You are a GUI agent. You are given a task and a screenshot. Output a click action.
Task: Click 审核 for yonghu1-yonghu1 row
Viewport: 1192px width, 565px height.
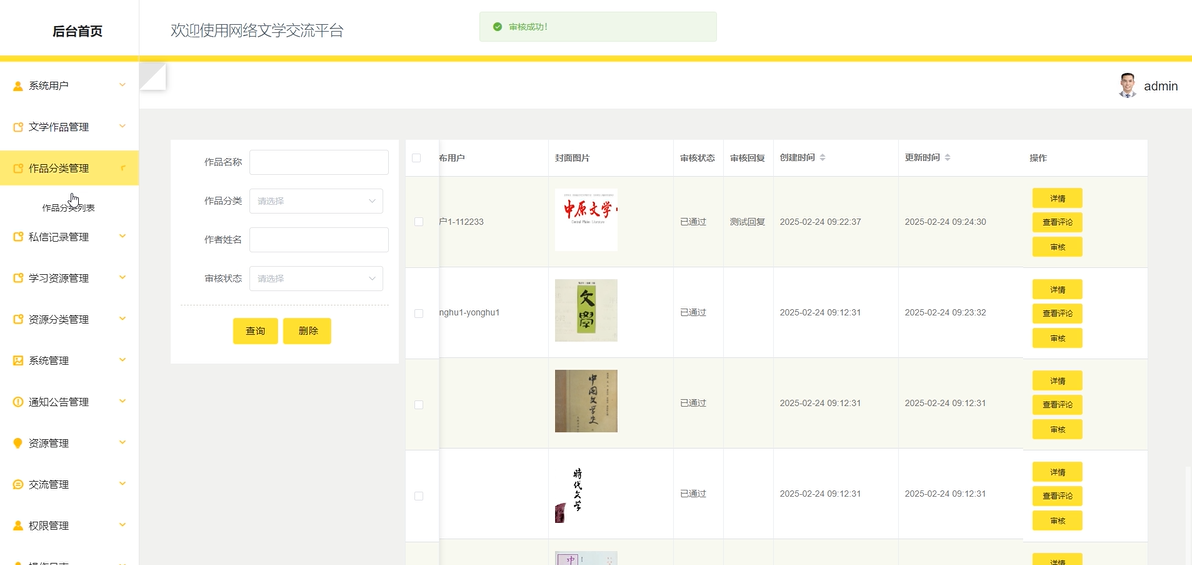[1057, 338]
